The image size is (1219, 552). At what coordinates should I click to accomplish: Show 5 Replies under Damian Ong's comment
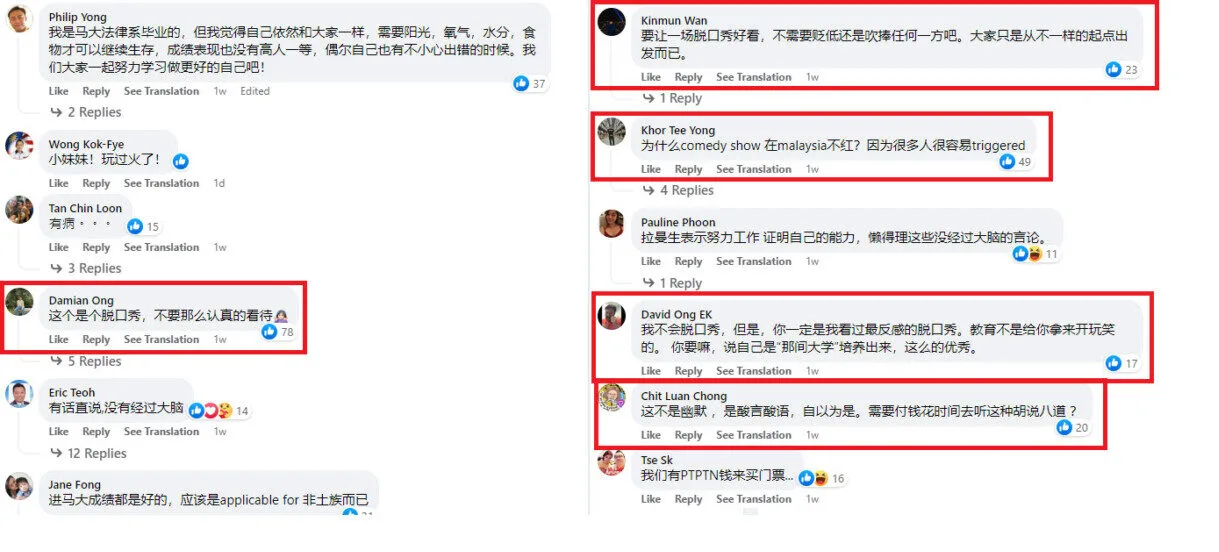86,361
